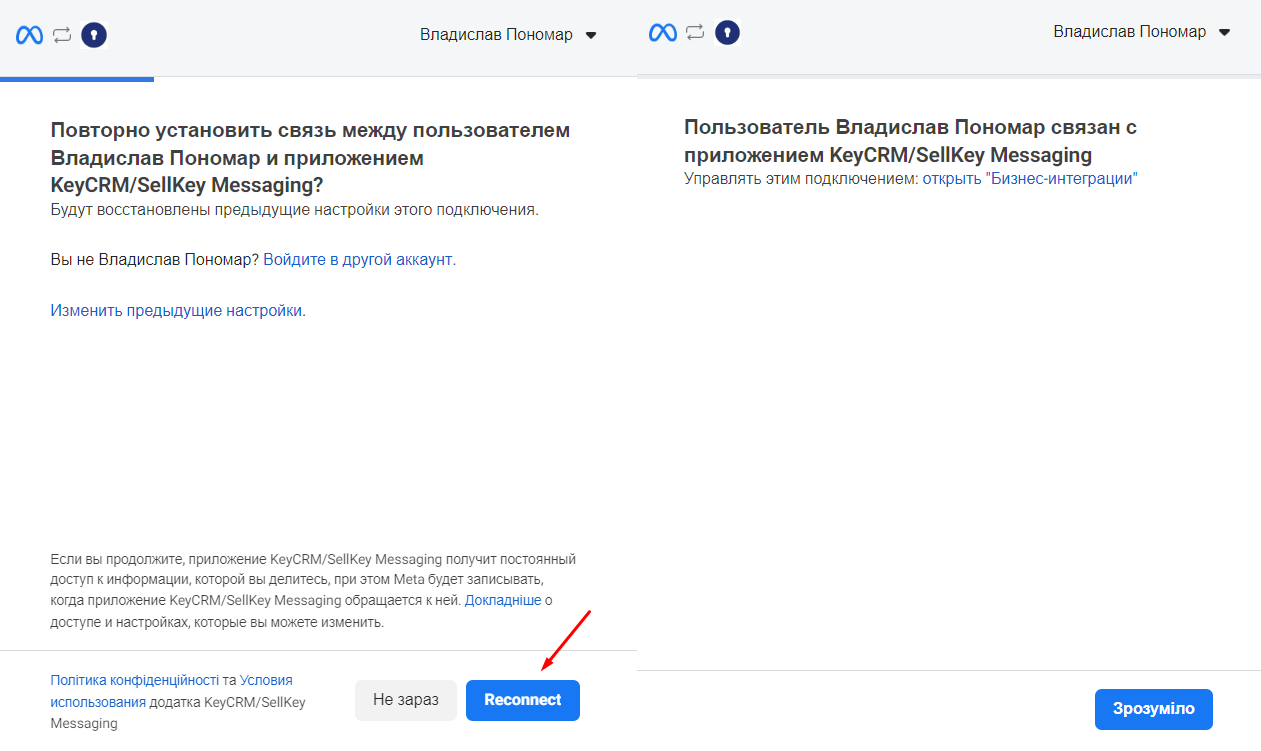
Task: Click the Reconnect button
Action: (523, 700)
